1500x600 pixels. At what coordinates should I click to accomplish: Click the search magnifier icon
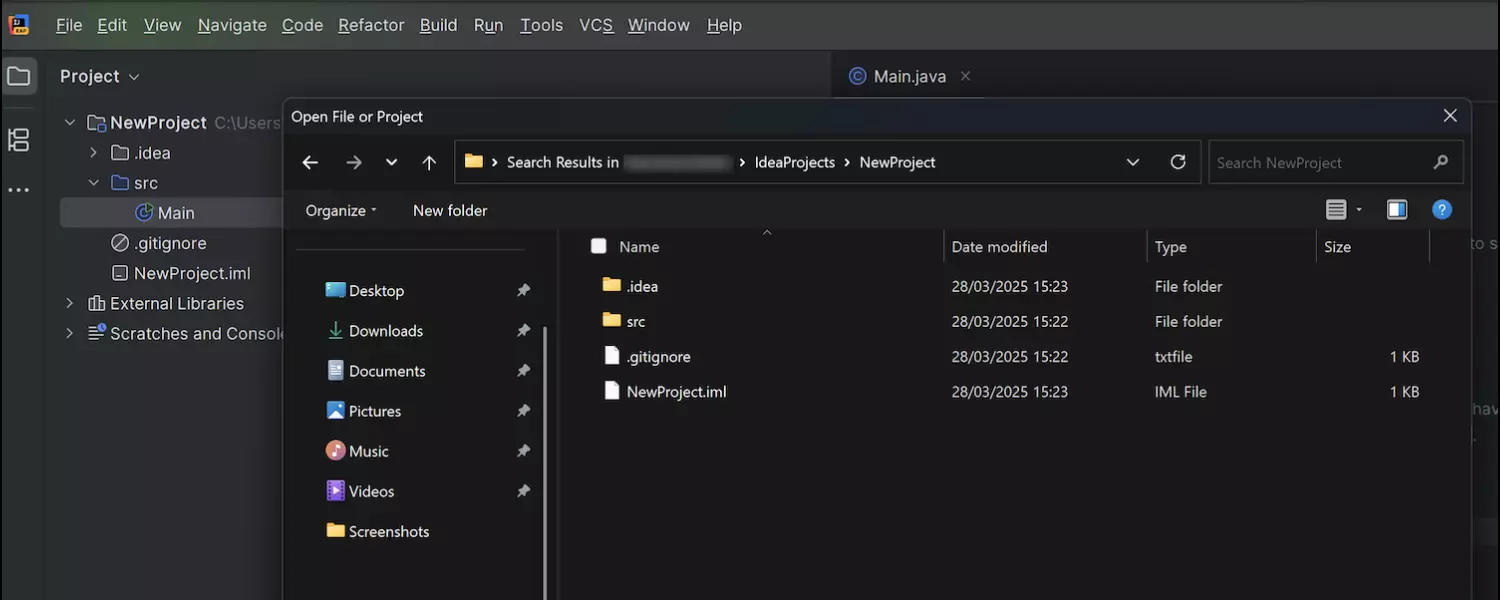pyautogui.click(x=1441, y=162)
